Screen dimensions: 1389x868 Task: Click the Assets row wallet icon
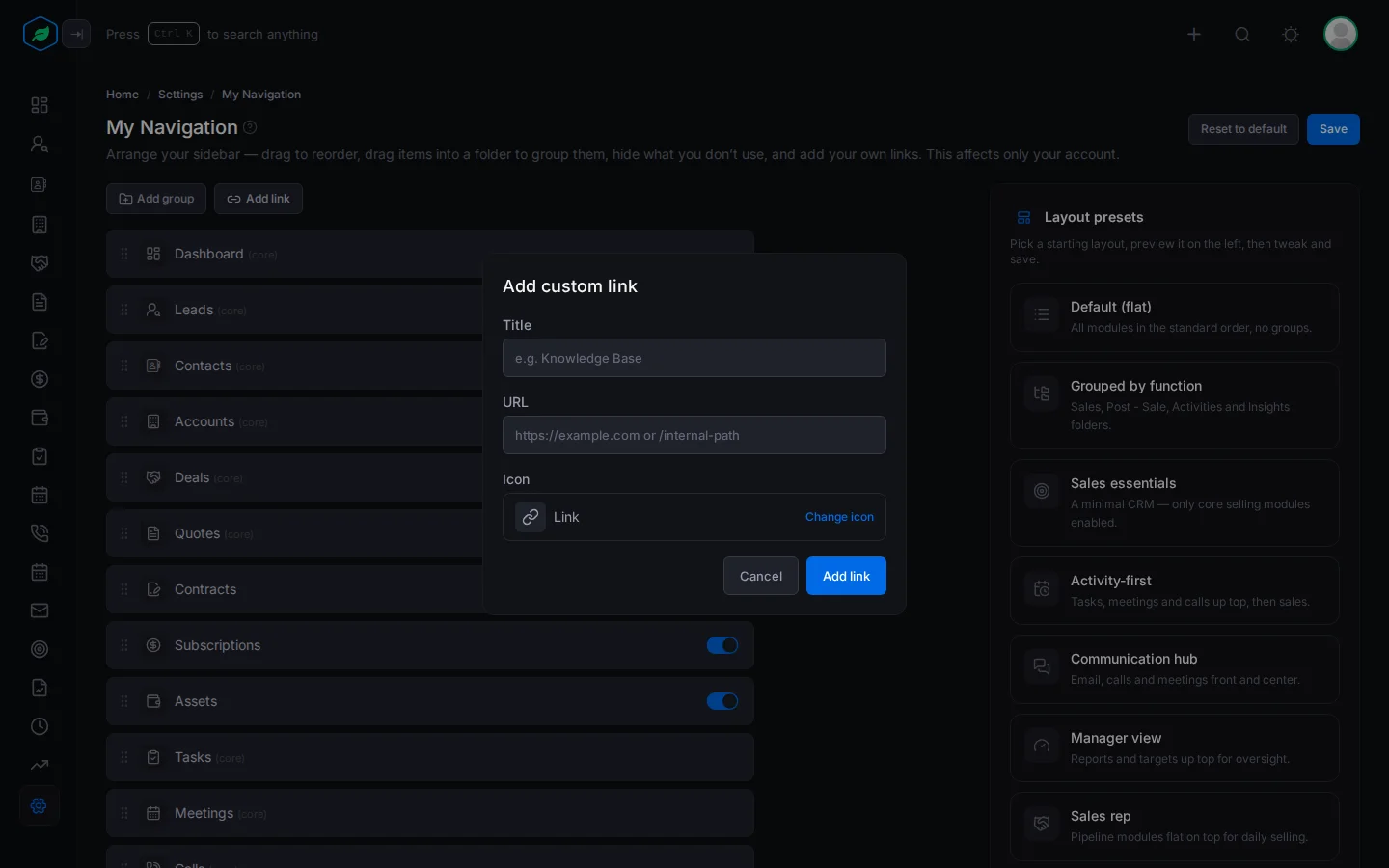(x=153, y=701)
